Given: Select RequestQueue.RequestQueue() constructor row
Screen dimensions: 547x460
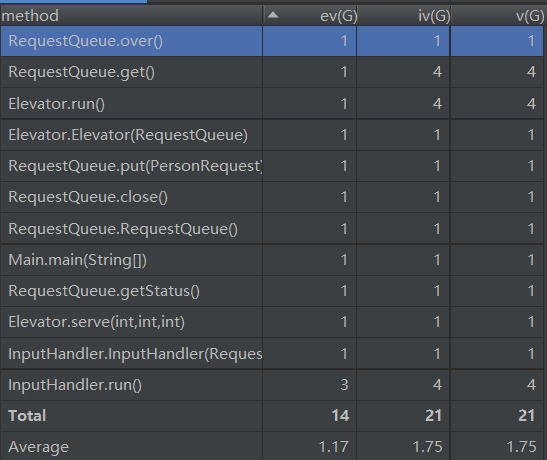Looking at the screenshot, I should [x=272, y=229].
